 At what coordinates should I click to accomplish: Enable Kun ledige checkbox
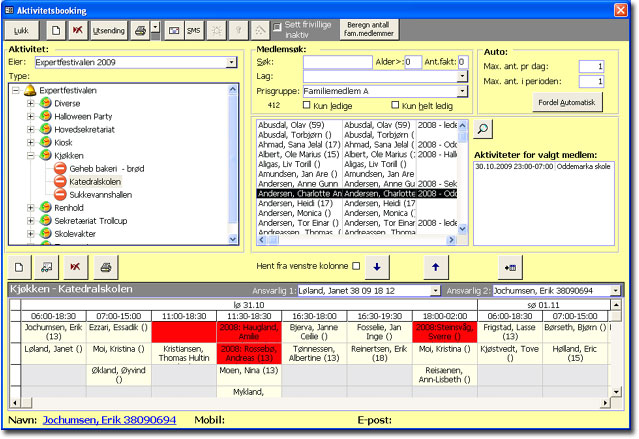tap(307, 105)
